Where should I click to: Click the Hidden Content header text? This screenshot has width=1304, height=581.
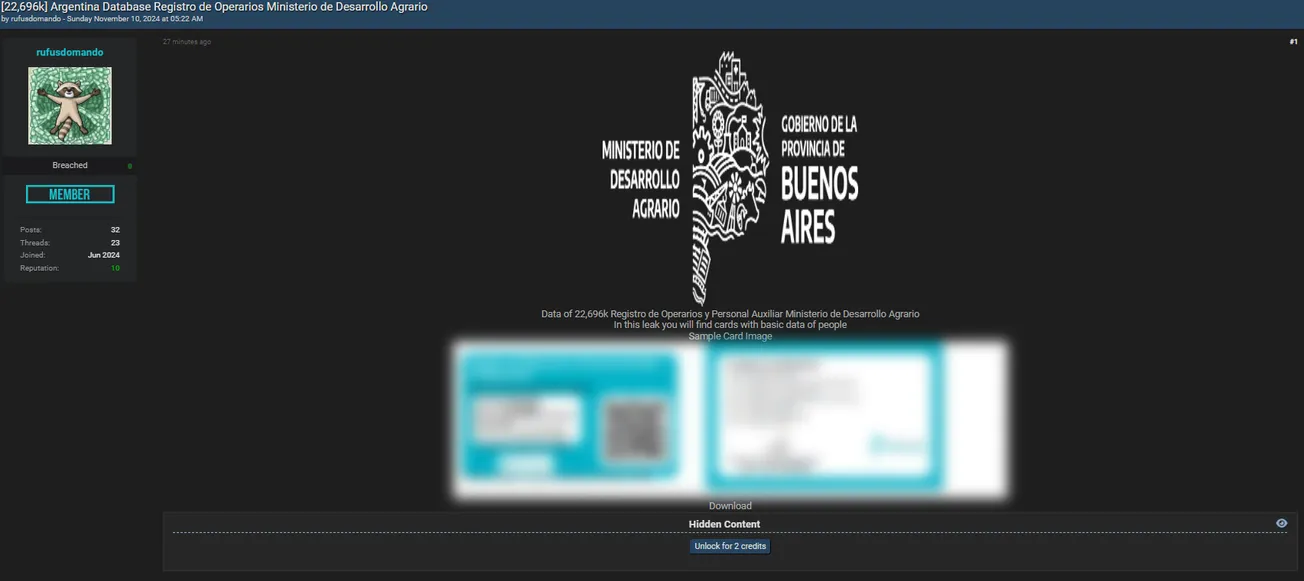[x=723, y=523]
